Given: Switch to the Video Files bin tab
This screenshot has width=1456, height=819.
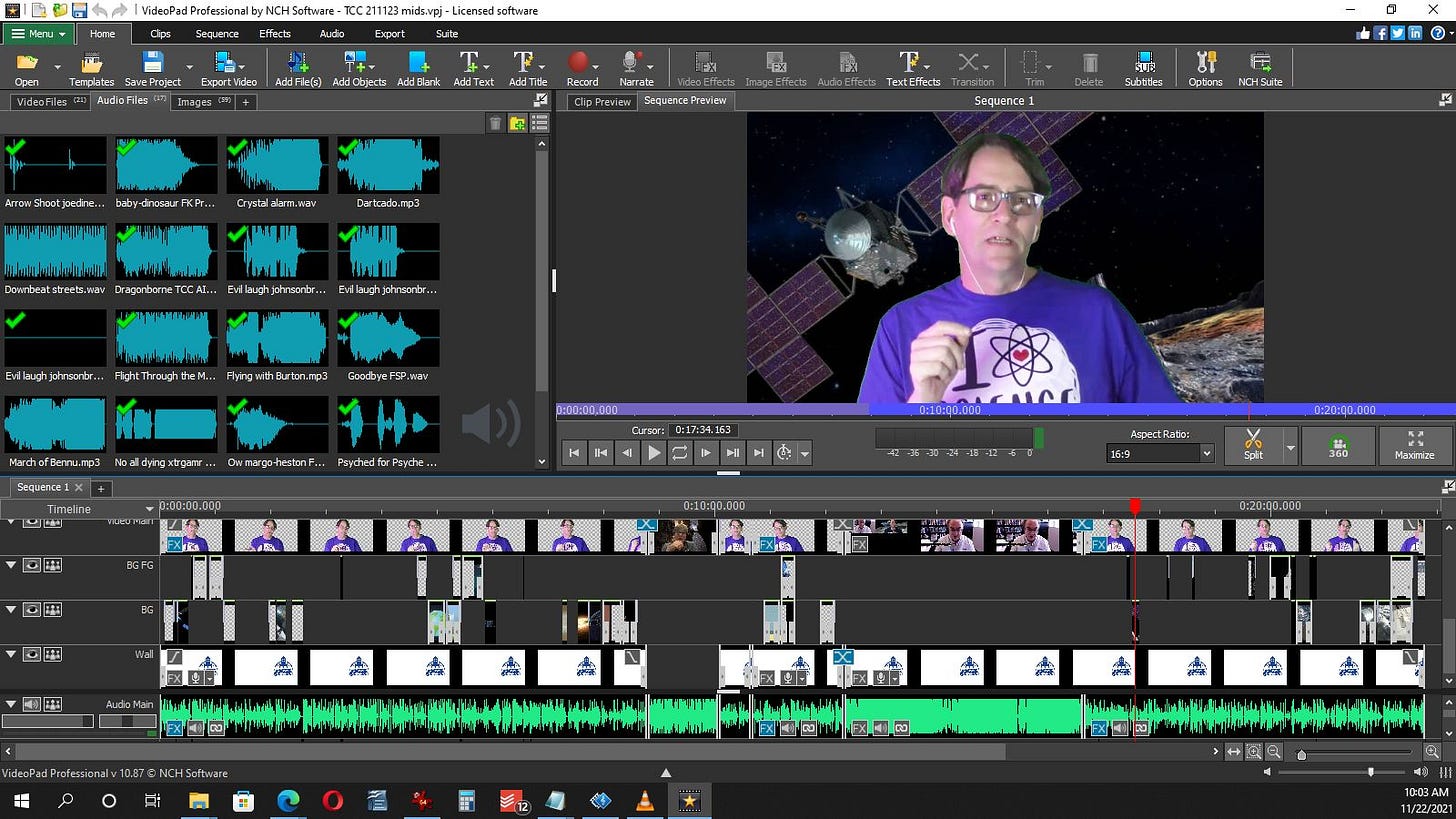Looking at the screenshot, I should pyautogui.click(x=50, y=101).
